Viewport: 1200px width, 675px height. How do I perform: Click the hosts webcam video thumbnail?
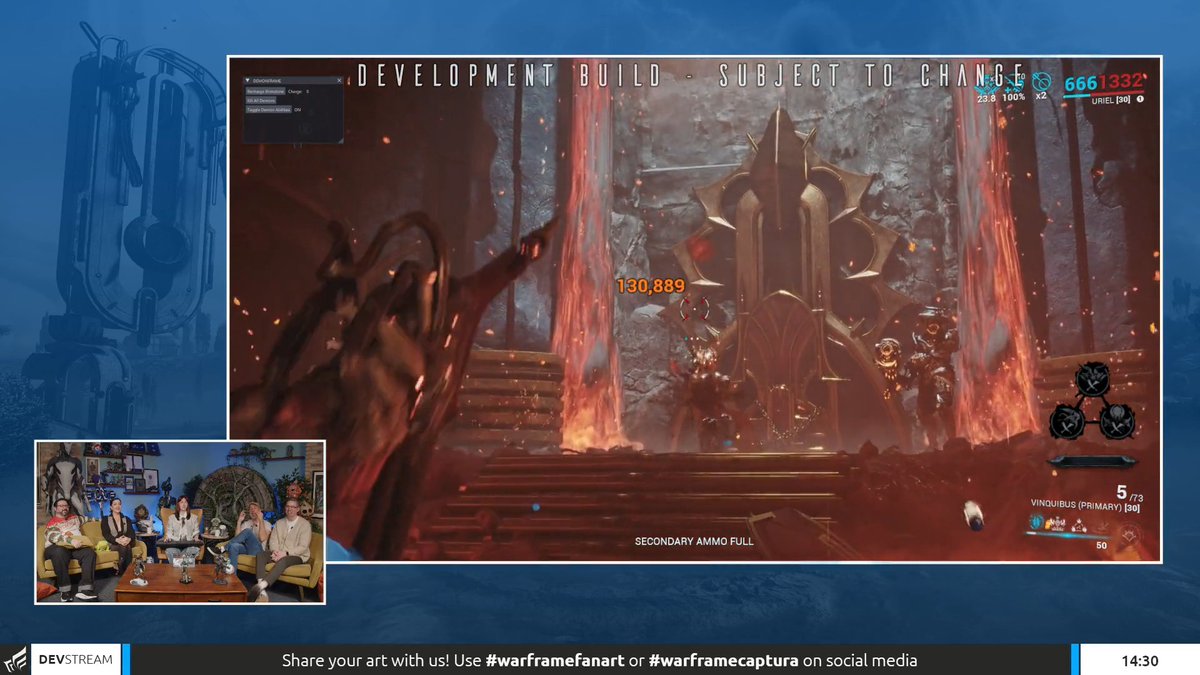click(x=180, y=522)
